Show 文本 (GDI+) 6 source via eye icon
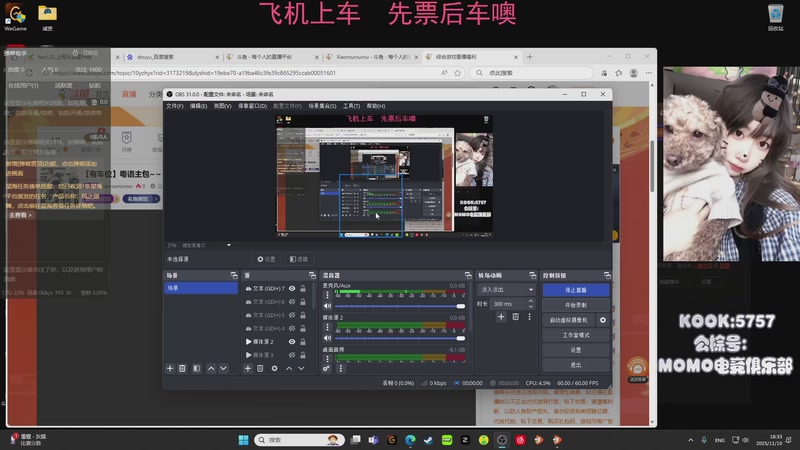The height and width of the screenshot is (450, 800). [292, 302]
